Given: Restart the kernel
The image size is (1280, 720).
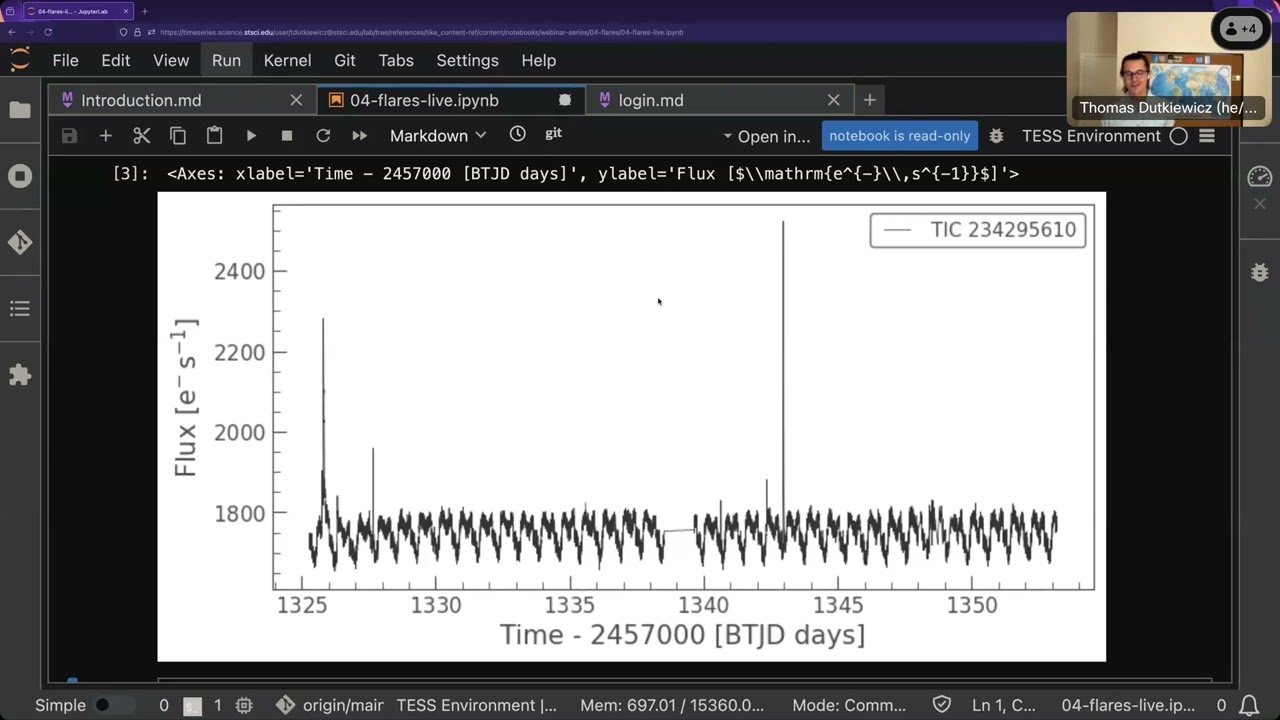Looking at the screenshot, I should 323,136.
